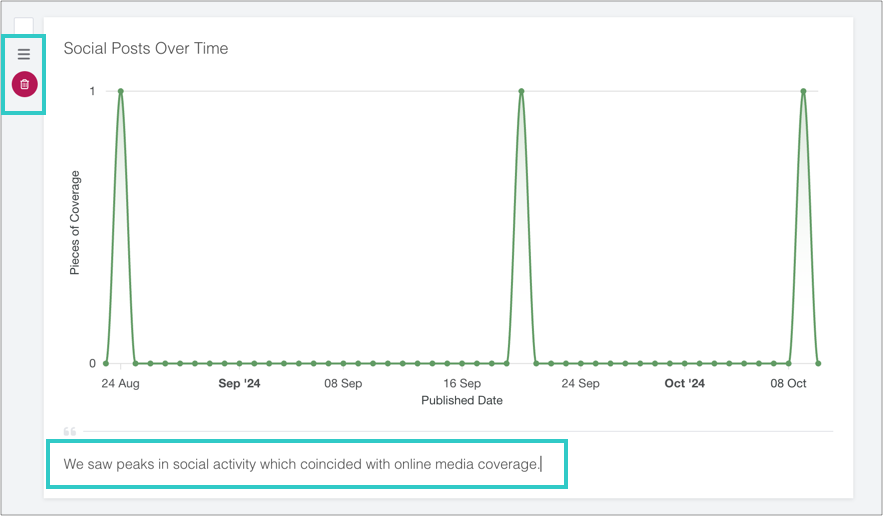Click the Pieces of Coverage axis title

(75, 223)
